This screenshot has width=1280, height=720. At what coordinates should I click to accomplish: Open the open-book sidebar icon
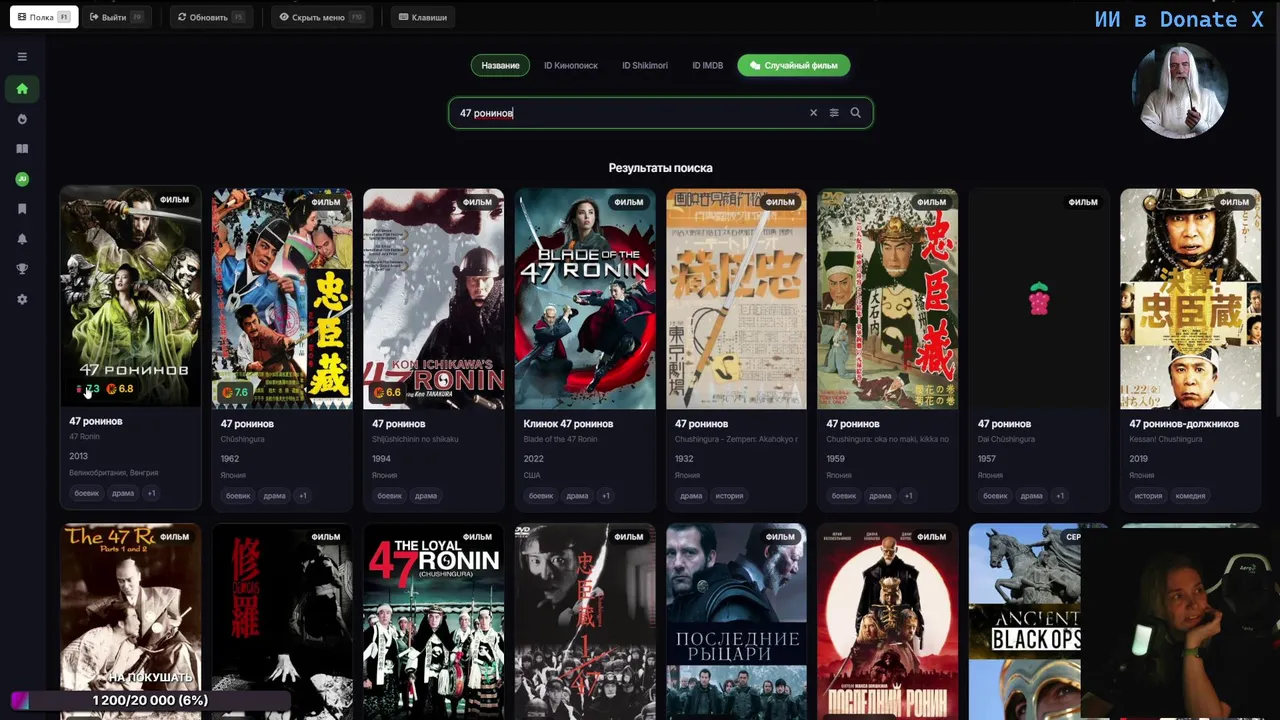click(22, 149)
